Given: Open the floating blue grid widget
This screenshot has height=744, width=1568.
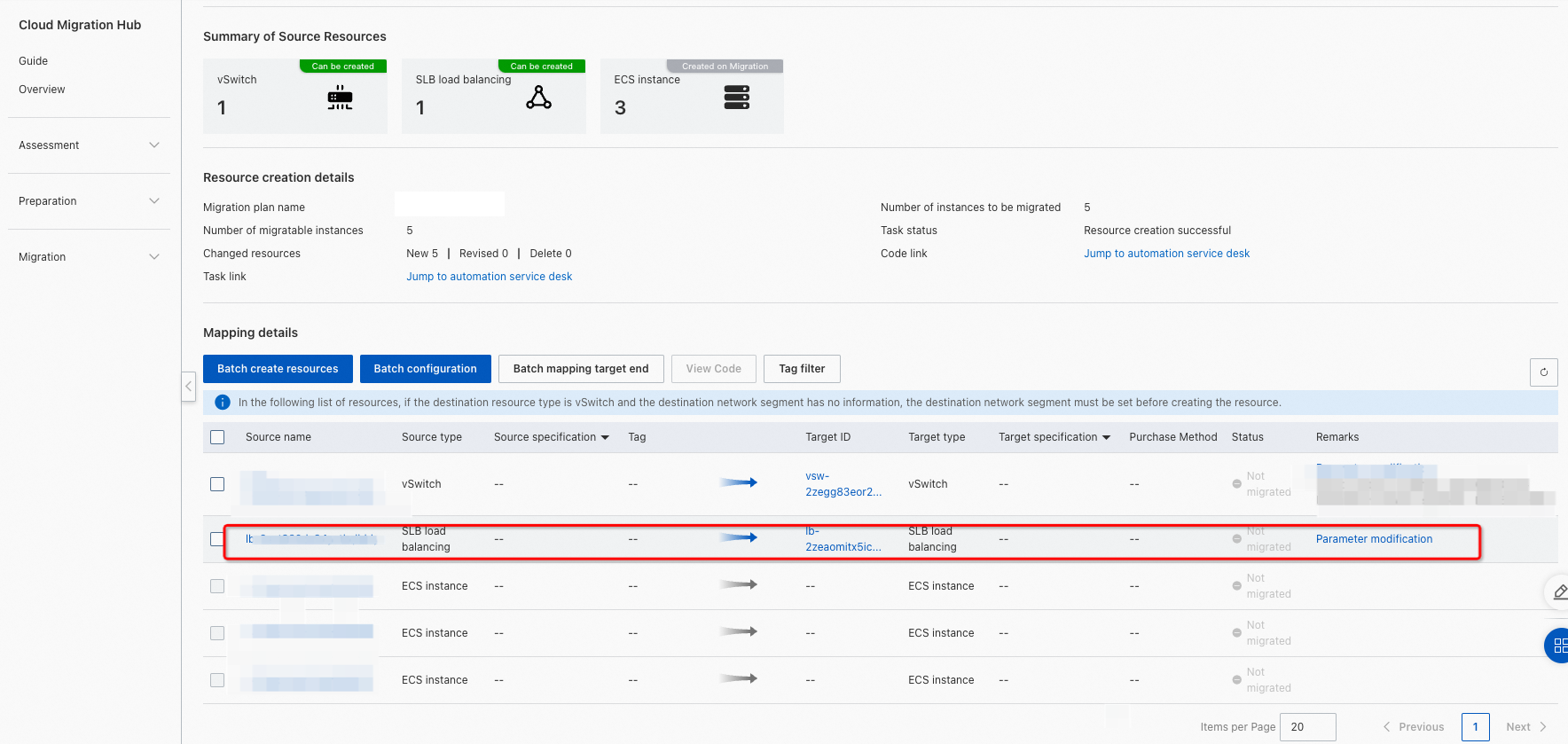Looking at the screenshot, I should (x=1559, y=646).
